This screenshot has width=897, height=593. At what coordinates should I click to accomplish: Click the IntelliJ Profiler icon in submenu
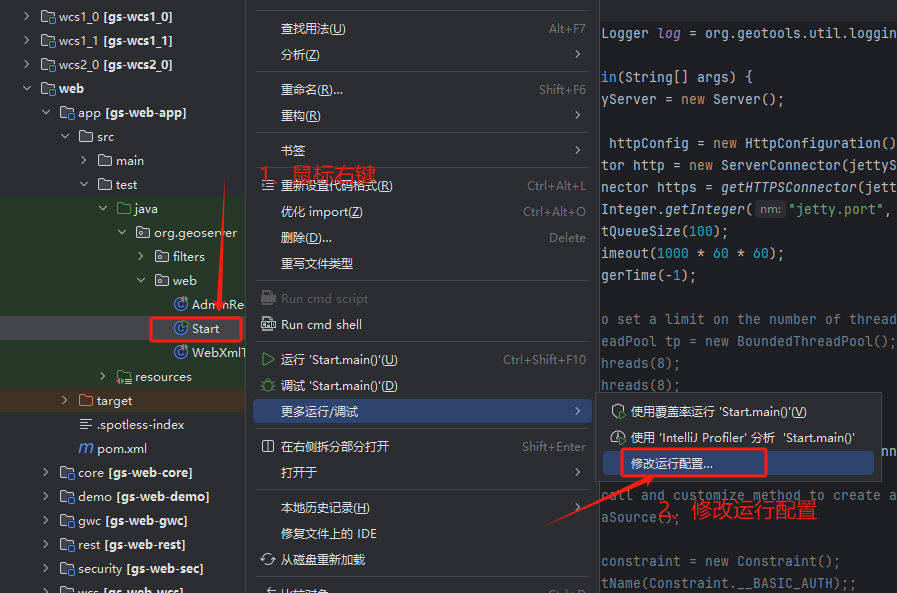[618, 437]
